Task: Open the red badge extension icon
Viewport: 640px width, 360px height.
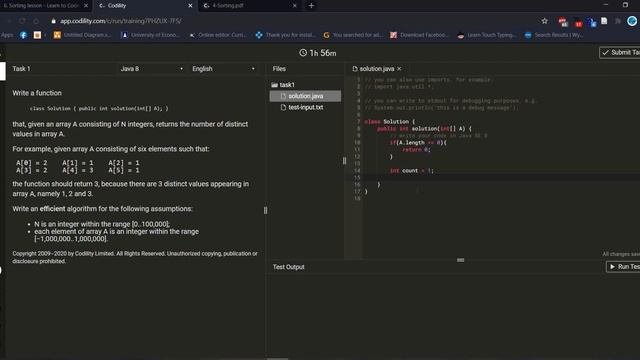Action: point(578,22)
